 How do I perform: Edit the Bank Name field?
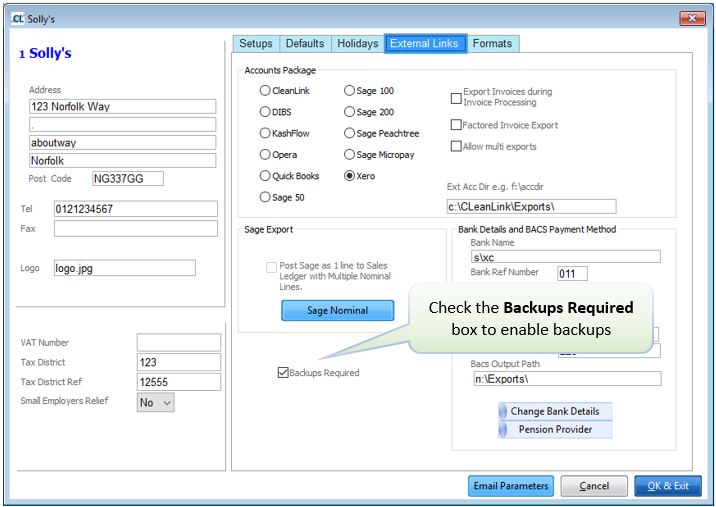566,257
